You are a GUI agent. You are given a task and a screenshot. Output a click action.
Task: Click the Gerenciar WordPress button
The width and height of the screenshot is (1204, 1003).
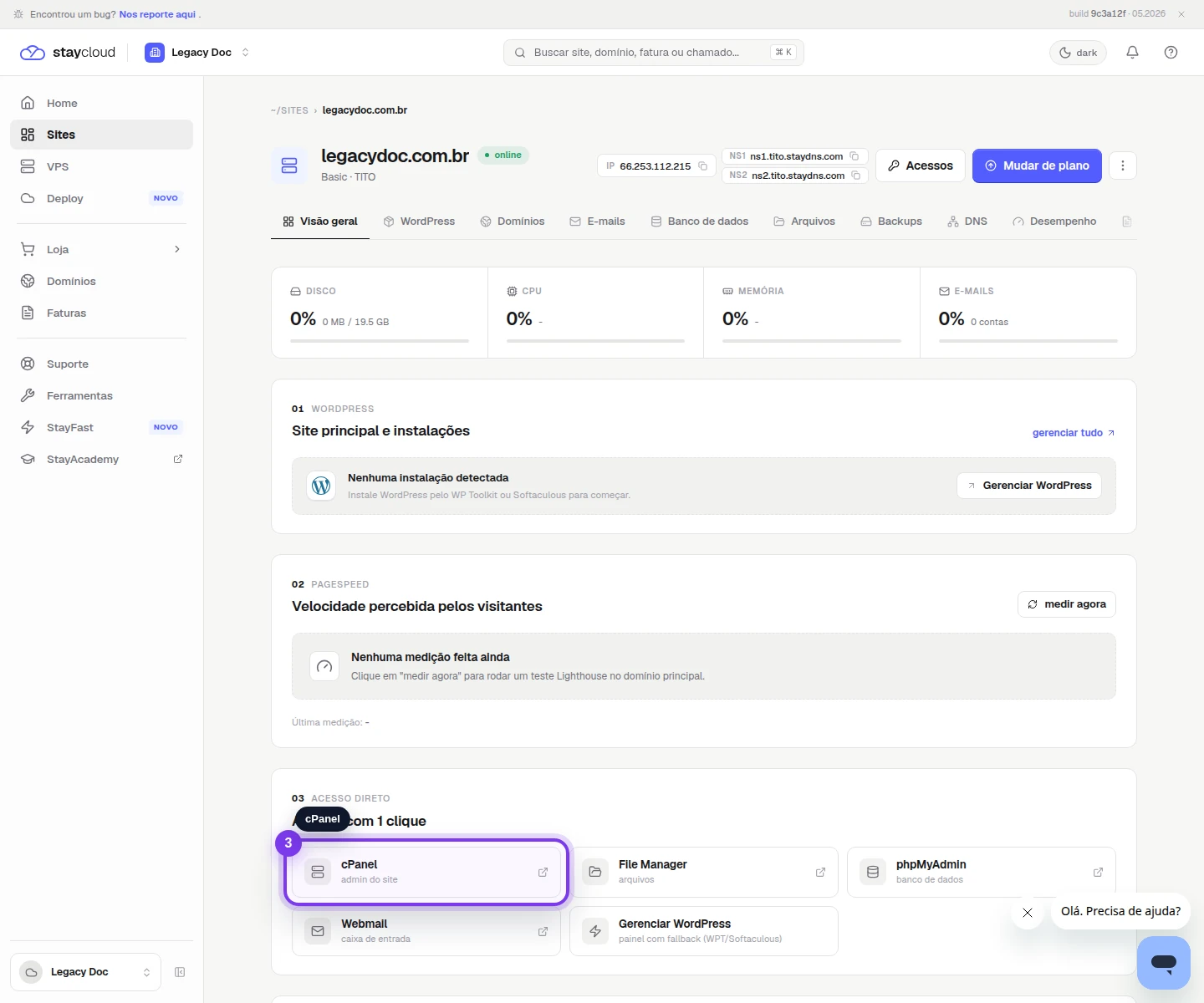(1029, 486)
